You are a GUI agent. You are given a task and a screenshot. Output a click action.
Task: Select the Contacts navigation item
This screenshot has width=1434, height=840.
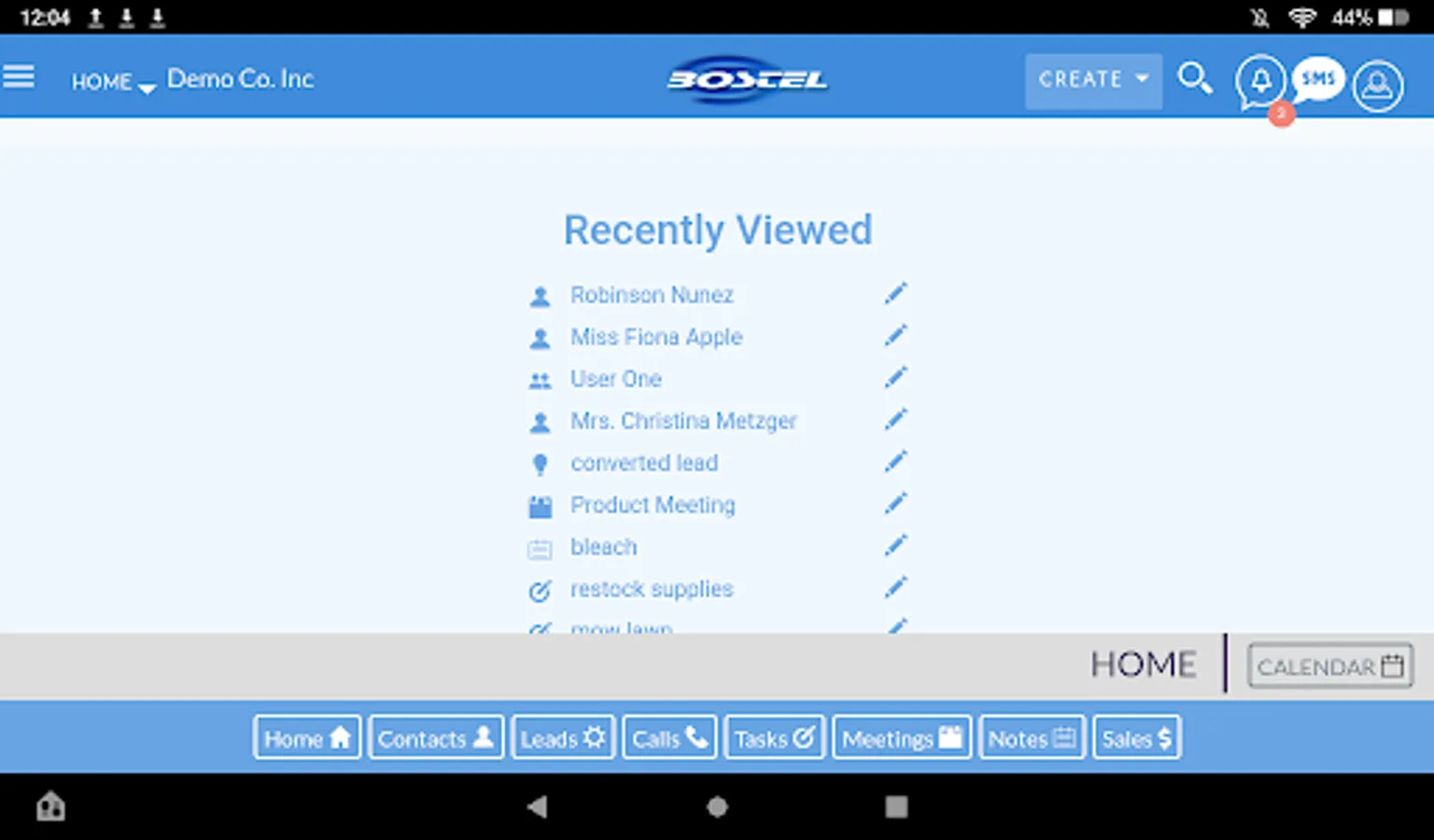pyautogui.click(x=435, y=737)
